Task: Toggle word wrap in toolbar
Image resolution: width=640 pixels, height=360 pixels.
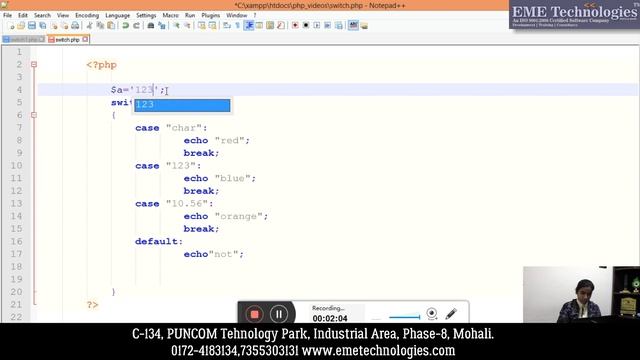Action: point(227,26)
